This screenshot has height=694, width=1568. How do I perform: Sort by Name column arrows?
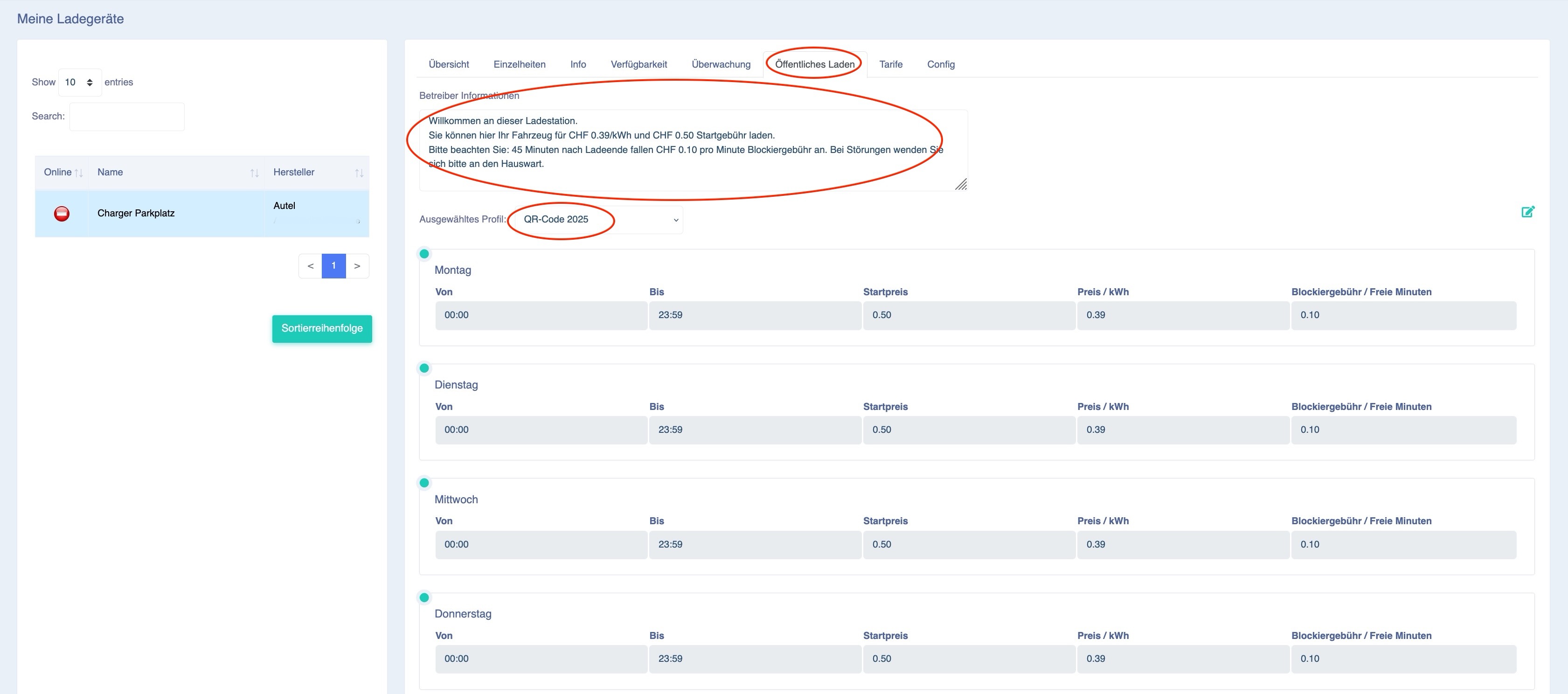tap(255, 173)
